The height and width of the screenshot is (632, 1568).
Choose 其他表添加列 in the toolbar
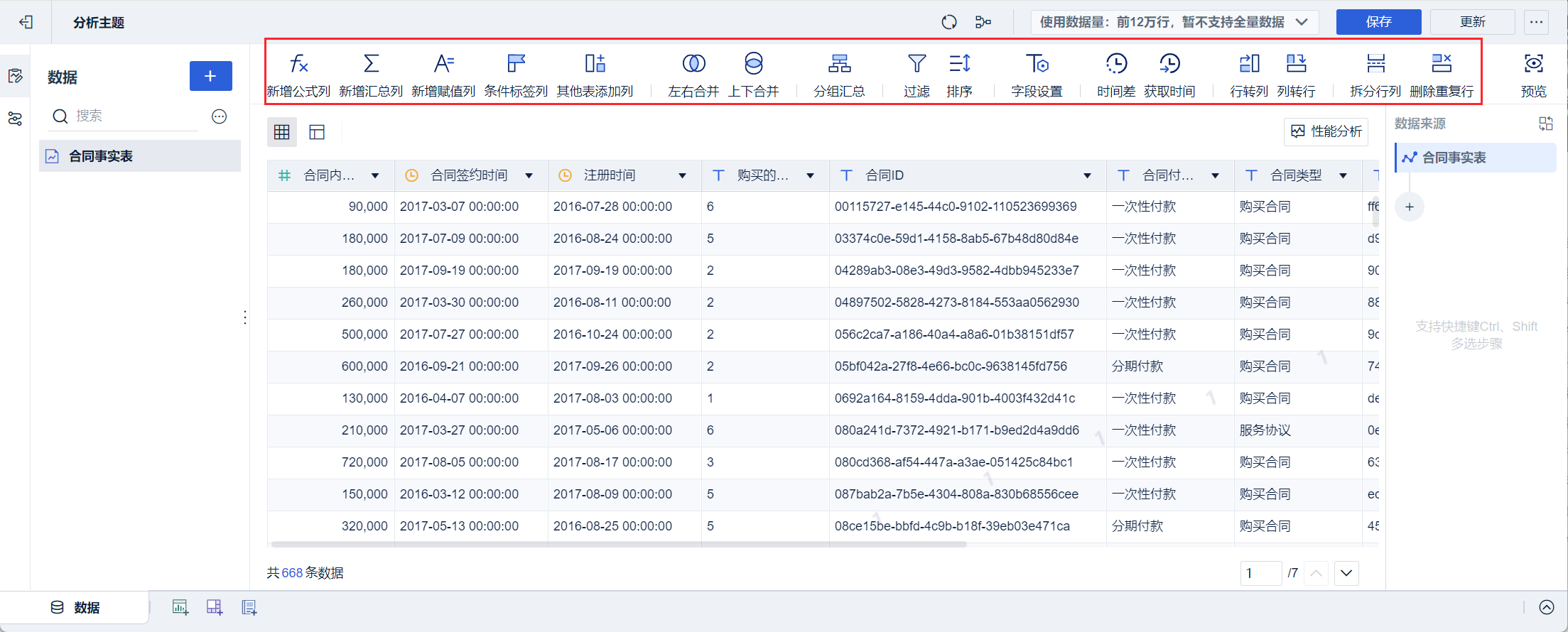(x=595, y=75)
